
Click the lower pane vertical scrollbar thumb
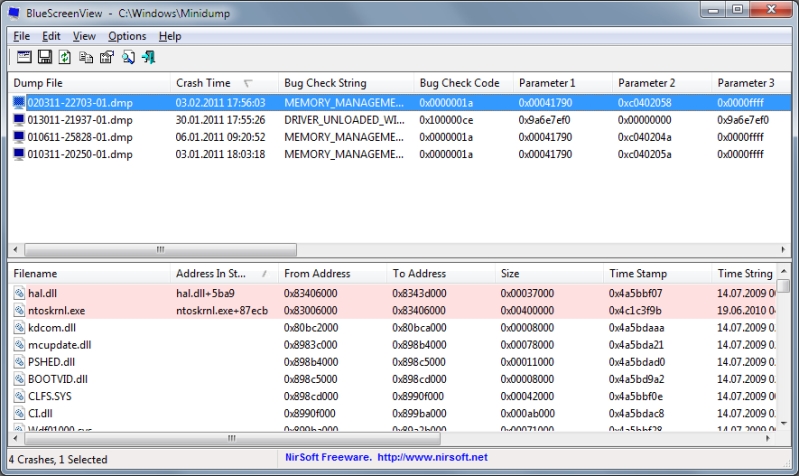pyautogui.click(x=784, y=285)
